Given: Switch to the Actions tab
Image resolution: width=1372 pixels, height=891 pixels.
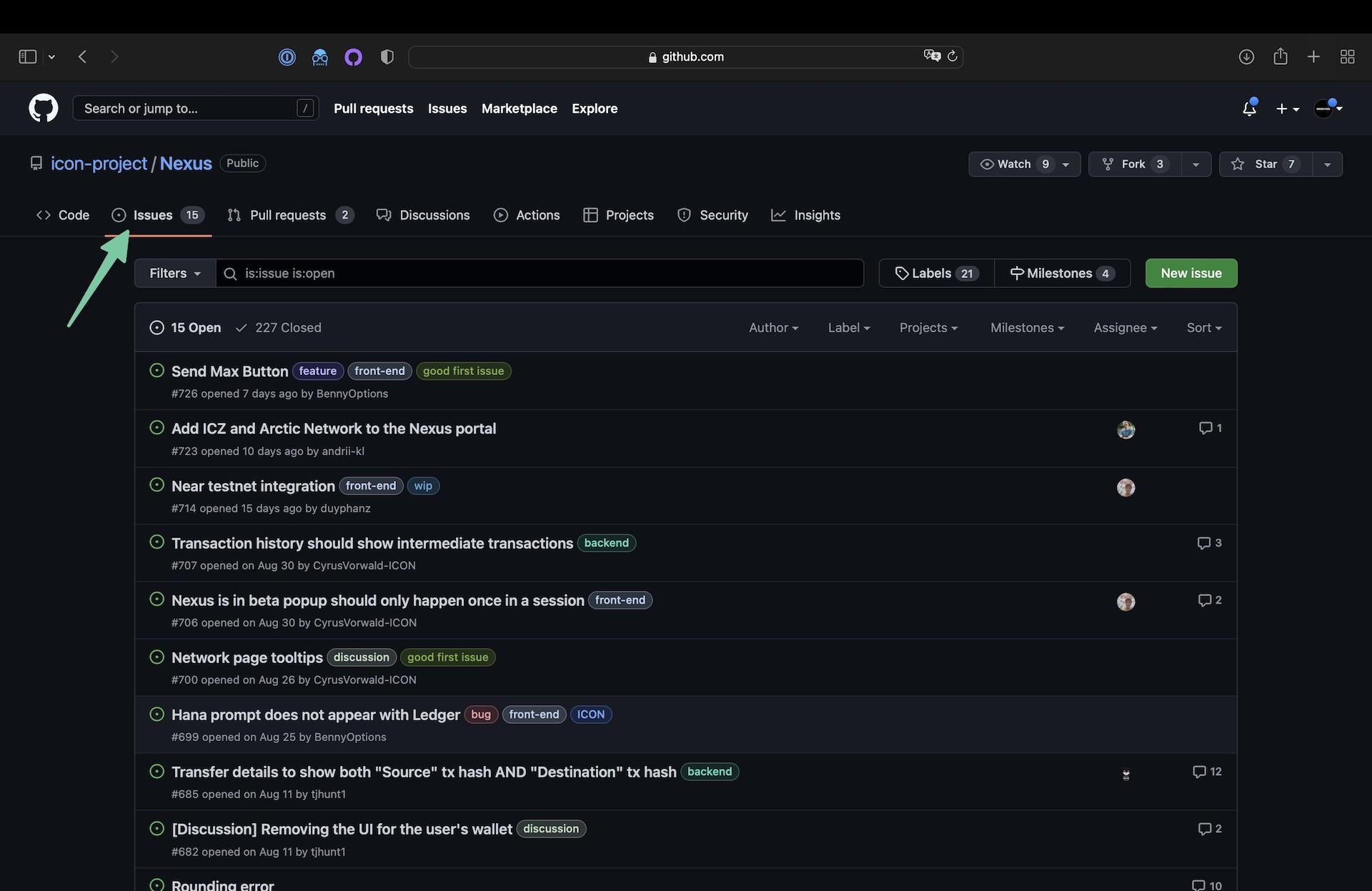Looking at the screenshot, I should click(x=527, y=215).
